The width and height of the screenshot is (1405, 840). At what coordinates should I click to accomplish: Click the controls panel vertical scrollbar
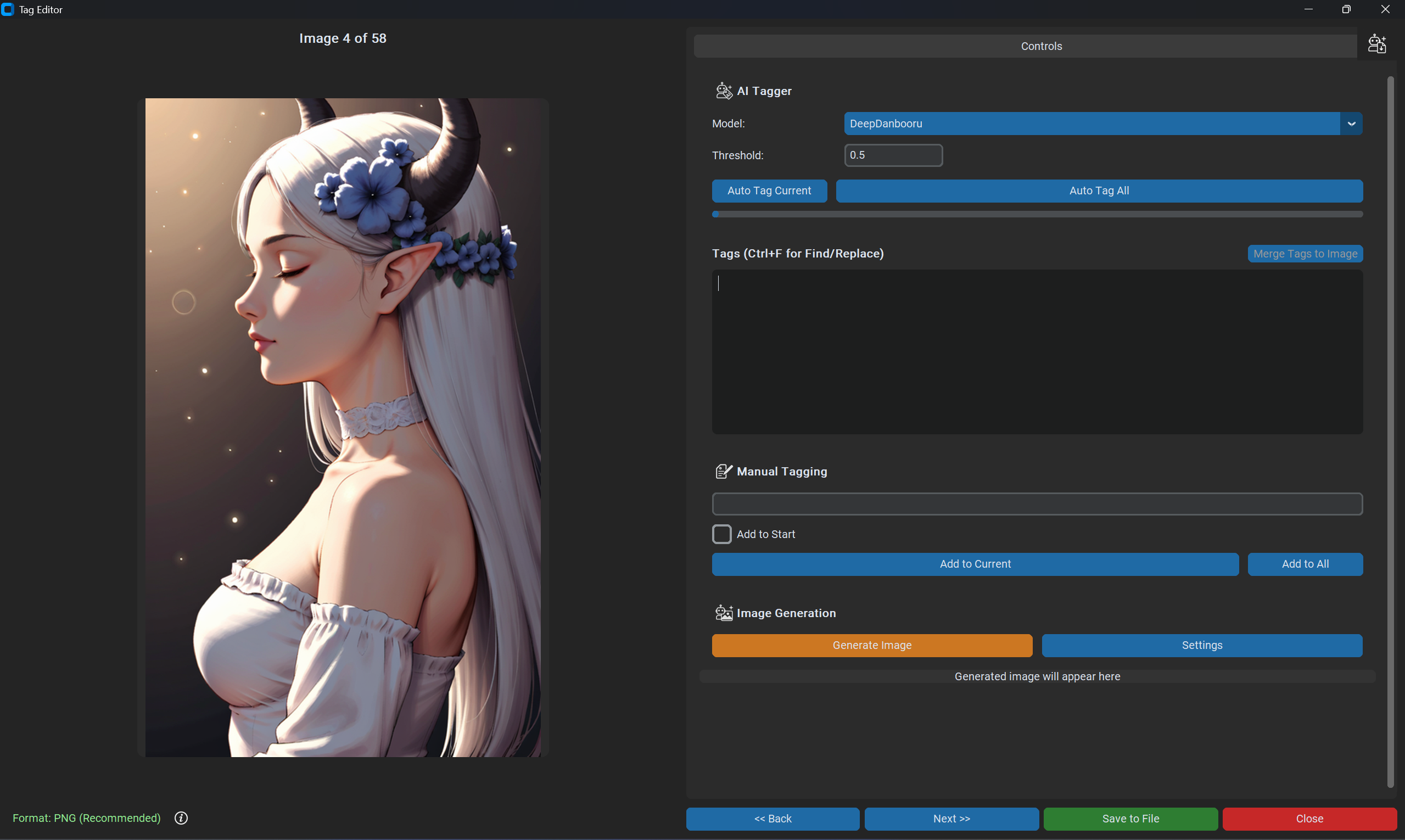(1390, 430)
